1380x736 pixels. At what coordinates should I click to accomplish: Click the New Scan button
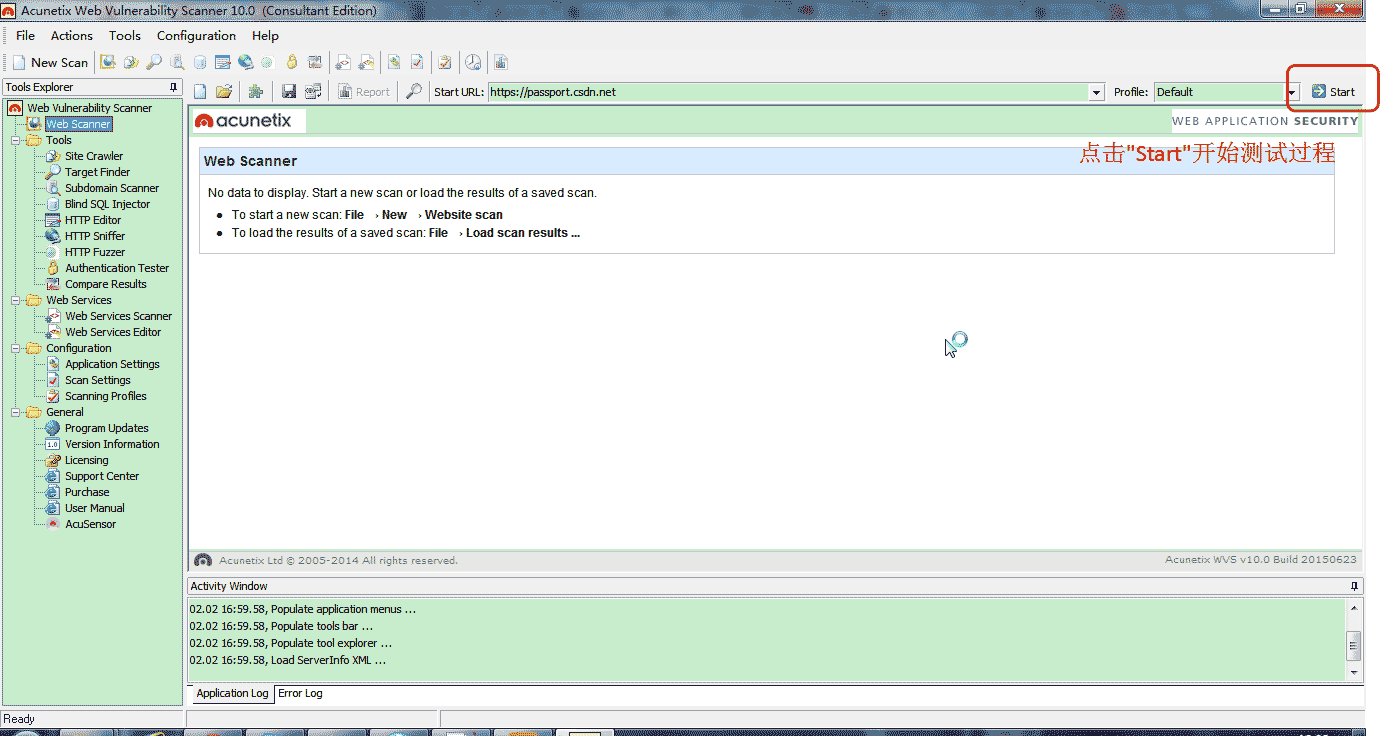(x=50, y=61)
